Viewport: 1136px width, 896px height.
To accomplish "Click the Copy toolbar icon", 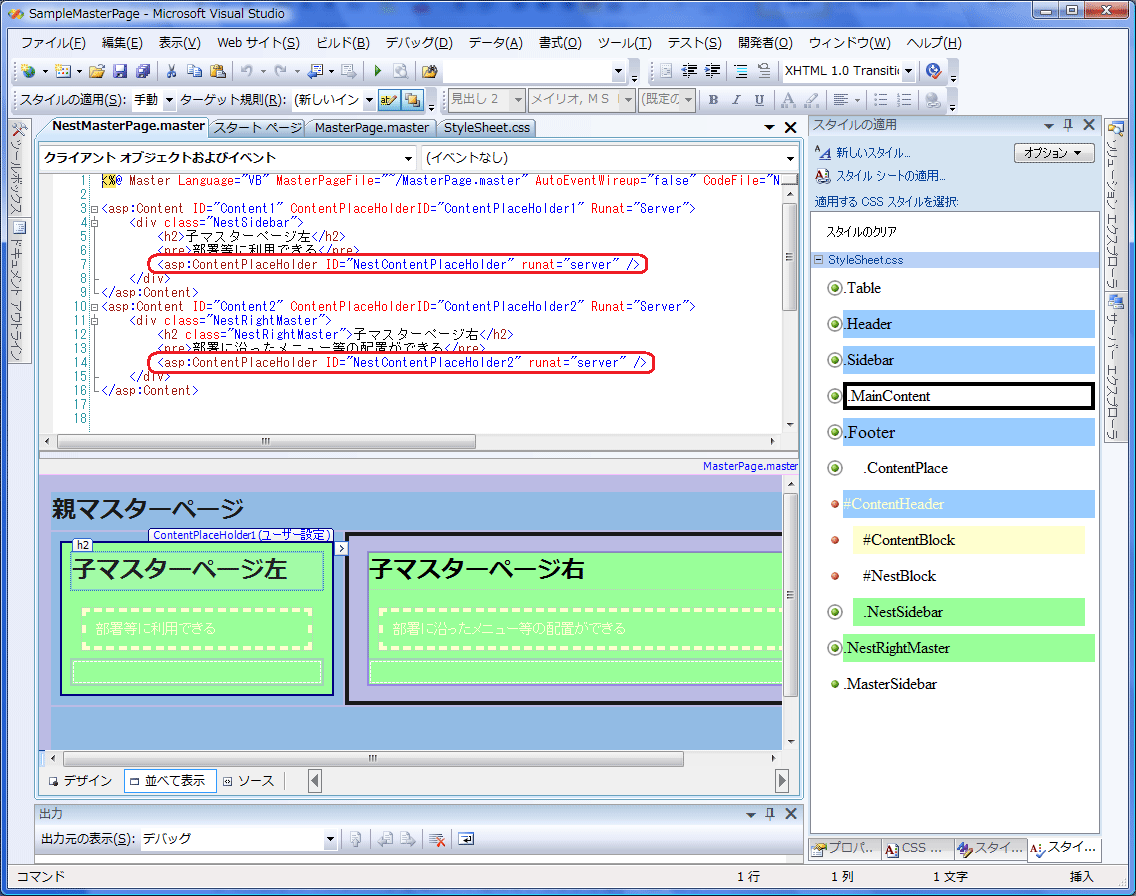I will pyautogui.click(x=194, y=71).
